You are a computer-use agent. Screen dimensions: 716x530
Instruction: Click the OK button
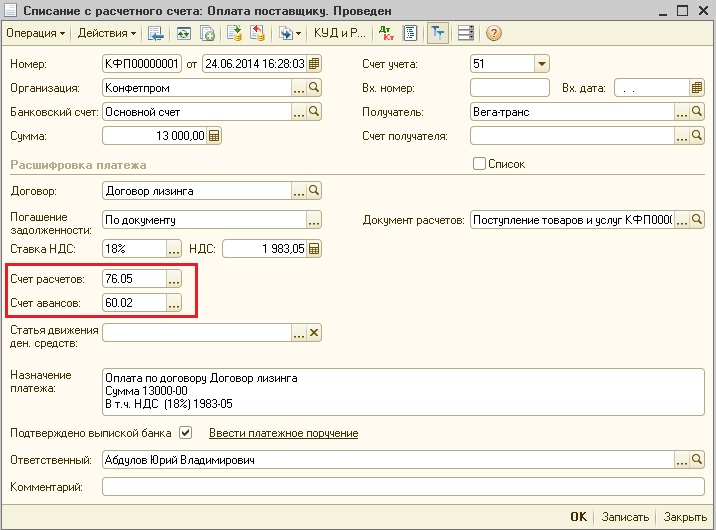[578, 517]
